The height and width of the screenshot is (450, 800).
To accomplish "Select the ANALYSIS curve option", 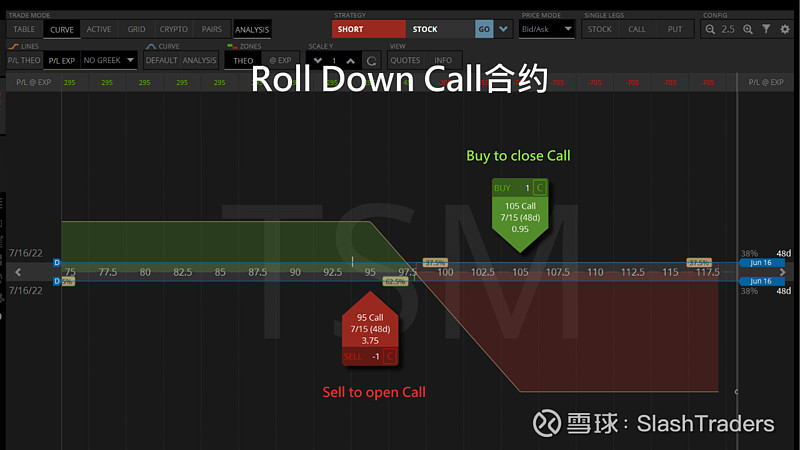I will tap(199, 60).
